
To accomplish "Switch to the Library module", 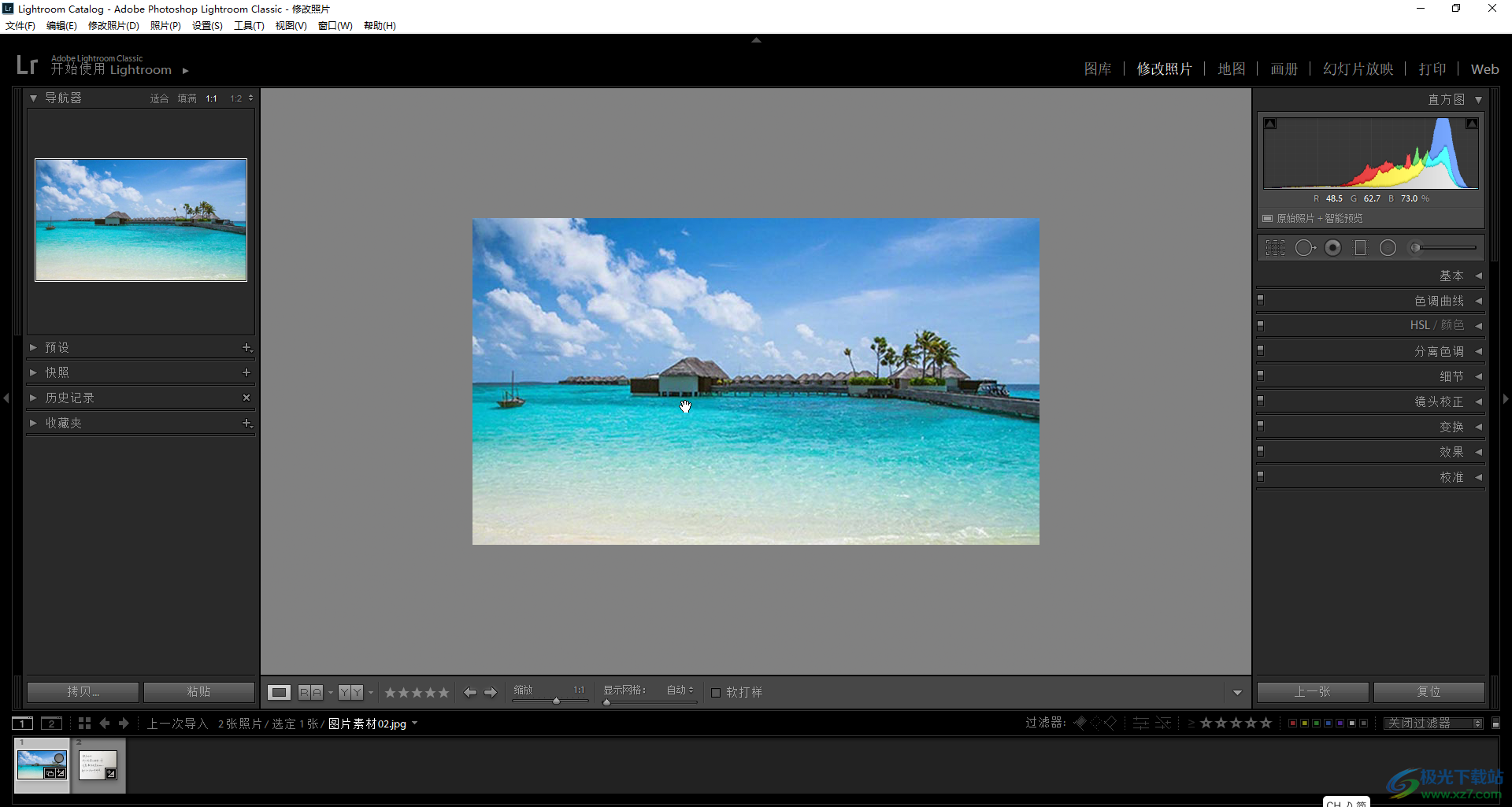I will point(1098,69).
